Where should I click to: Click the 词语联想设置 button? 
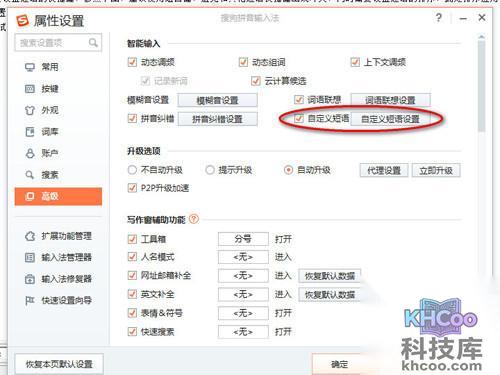pos(390,100)
